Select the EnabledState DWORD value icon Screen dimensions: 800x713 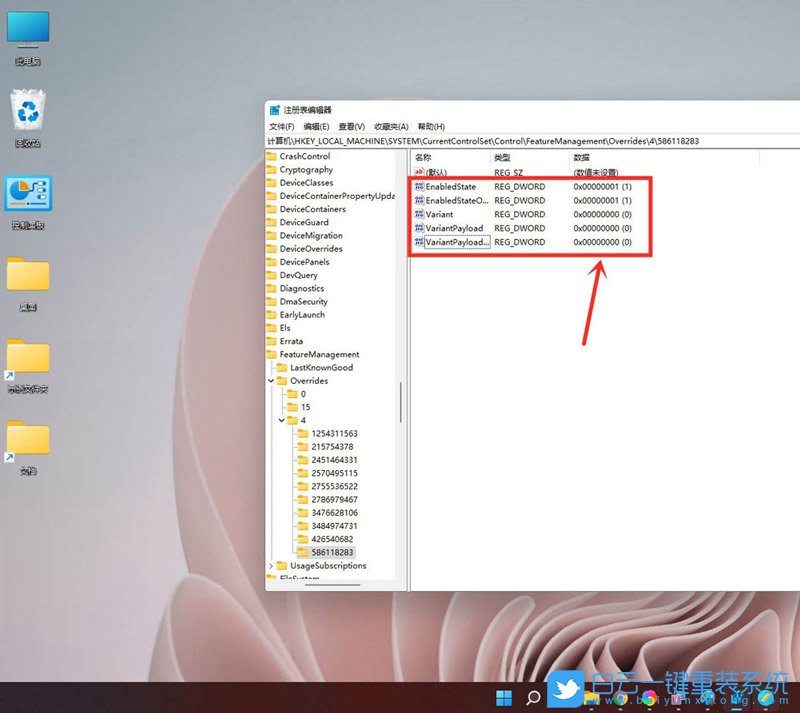[x=419, y=186]
